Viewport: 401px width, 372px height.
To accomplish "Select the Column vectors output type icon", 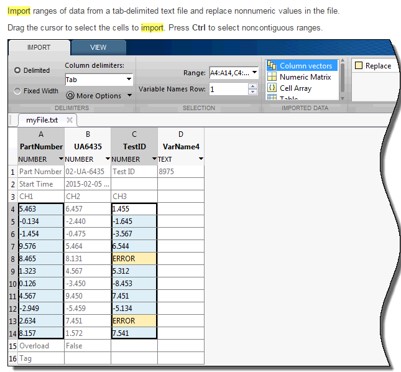I will tap(272, 66).
